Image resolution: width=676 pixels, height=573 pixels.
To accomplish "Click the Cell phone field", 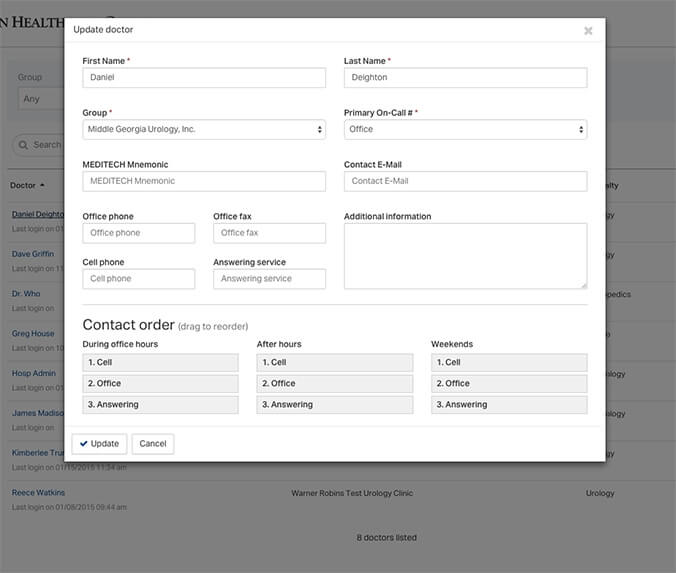I will 138,279.
